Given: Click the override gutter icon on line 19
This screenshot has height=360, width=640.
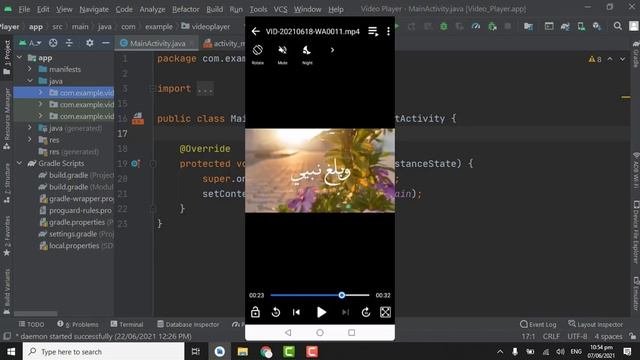Looking at the screenshot, I should point(136,164).
